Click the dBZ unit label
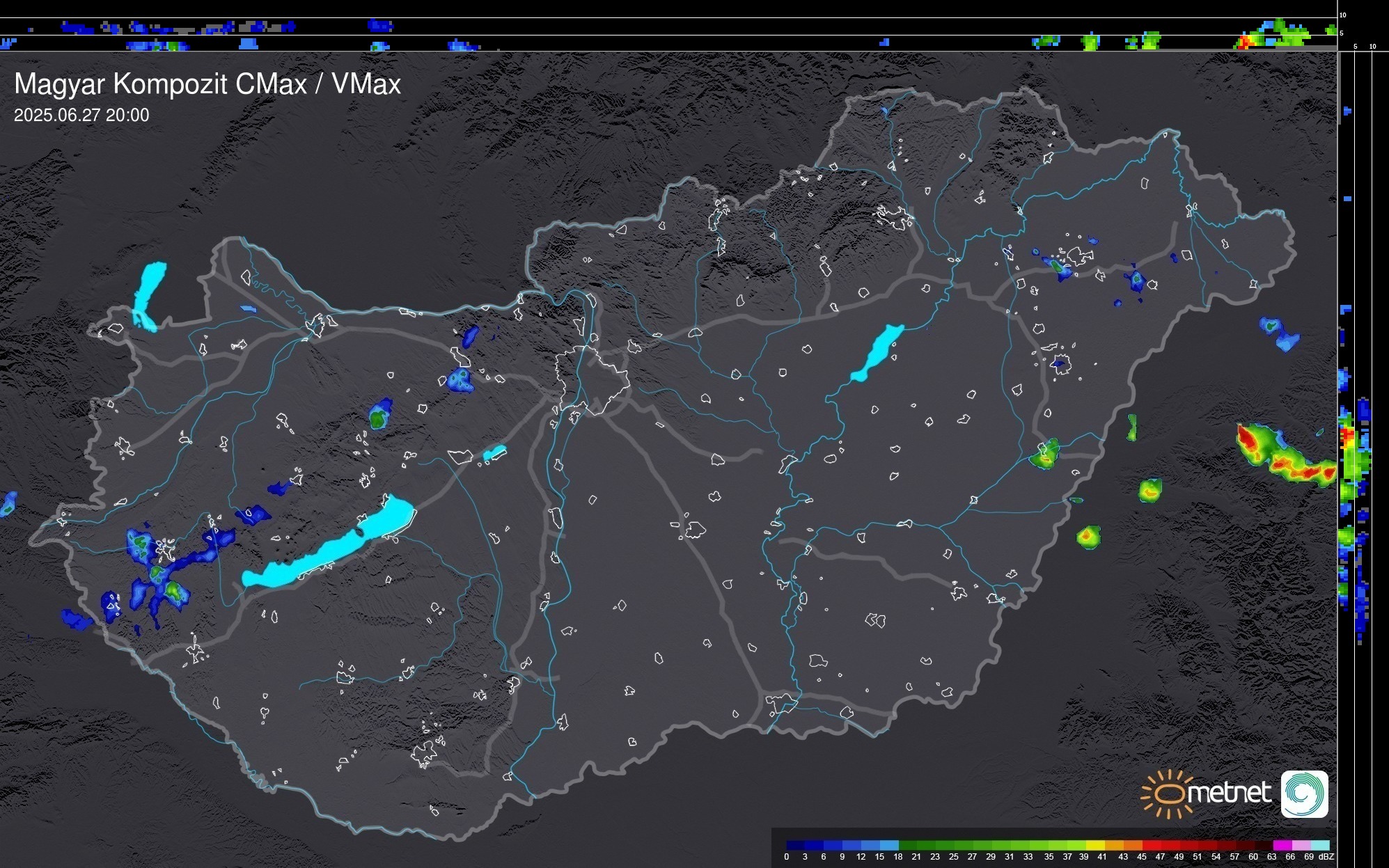 click(1326, 857)
